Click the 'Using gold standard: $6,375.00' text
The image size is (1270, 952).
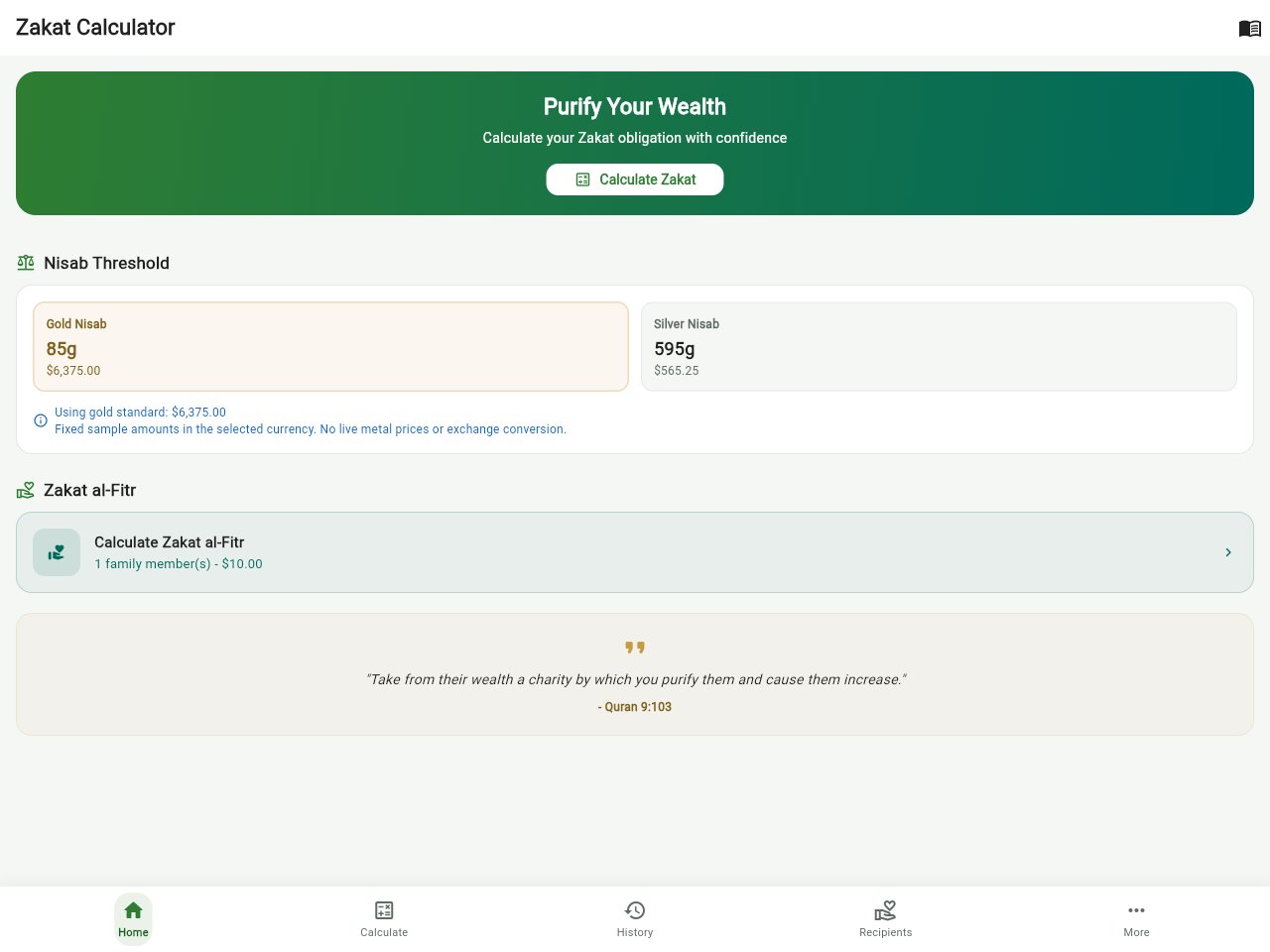click(x=140, y=413)
